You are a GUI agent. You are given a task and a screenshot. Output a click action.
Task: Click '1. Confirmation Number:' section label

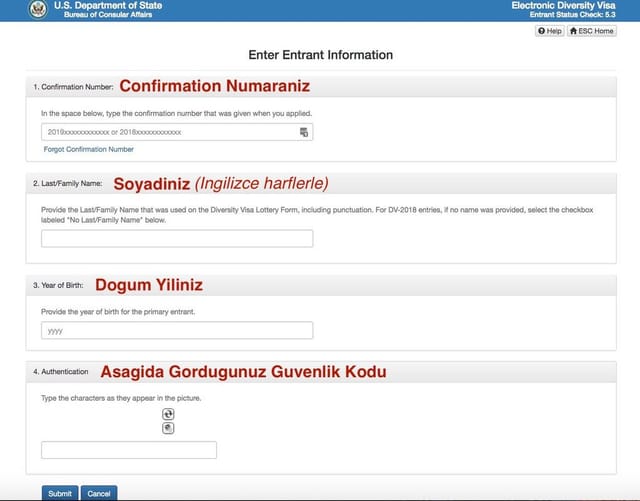[73, 87]
